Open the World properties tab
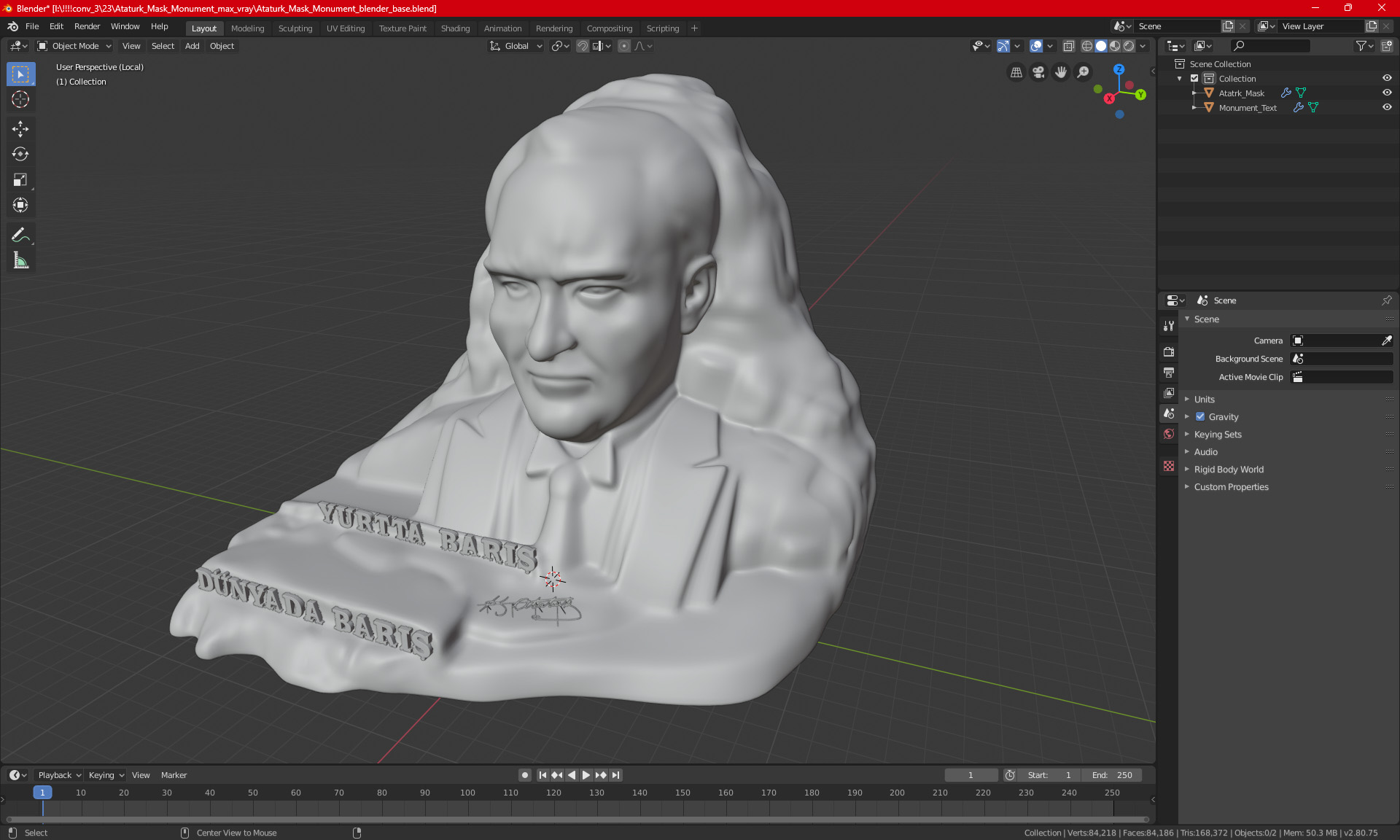The image size is (1400, 840). point(1169,434)
